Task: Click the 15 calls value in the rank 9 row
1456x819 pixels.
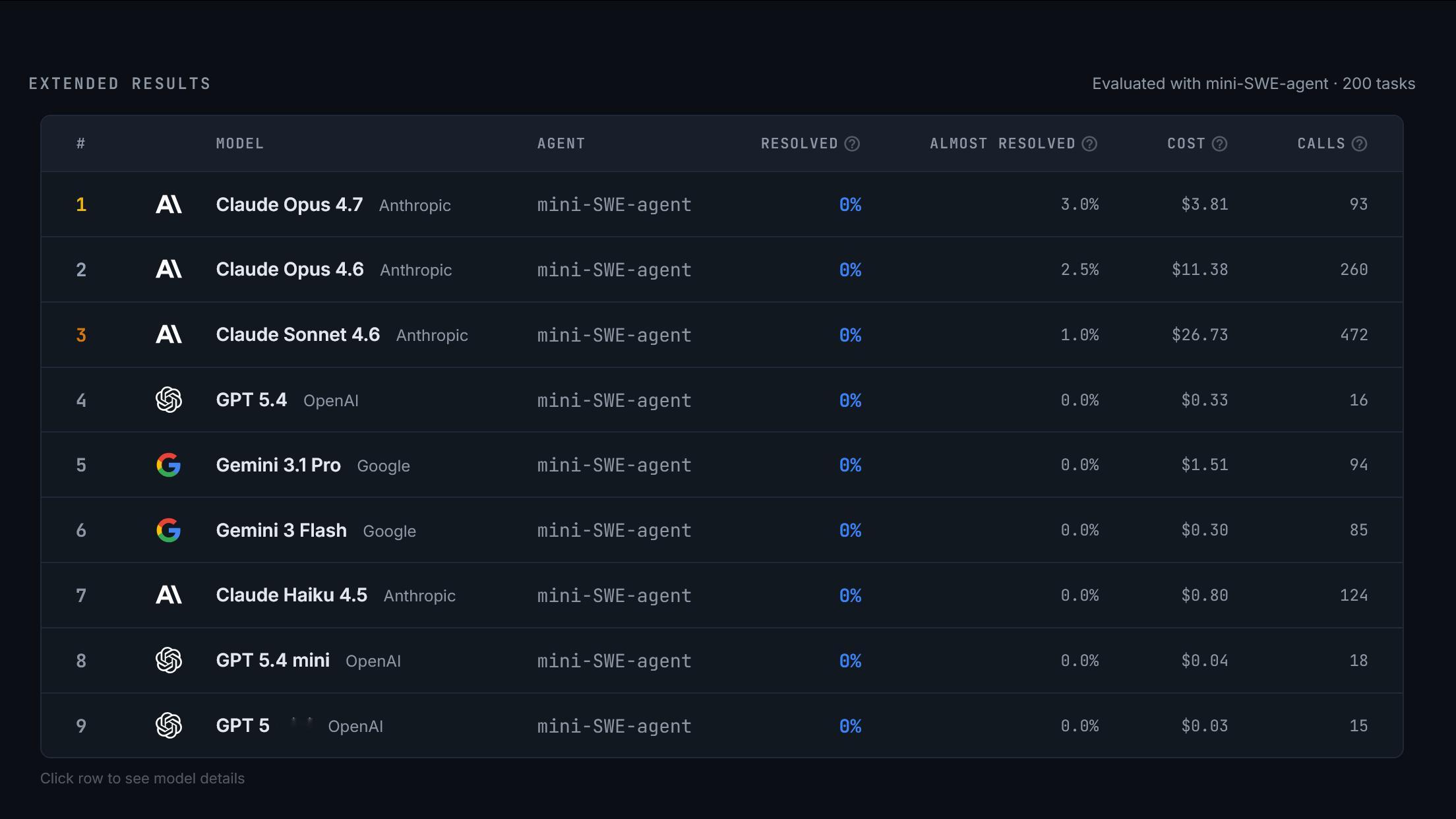Action: pyautogui.click(x=1358, y=725)
